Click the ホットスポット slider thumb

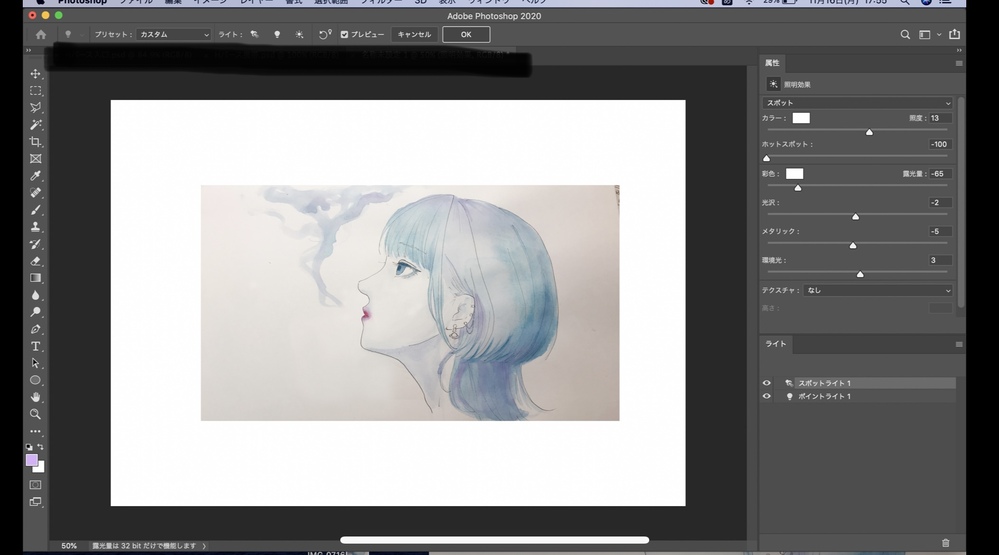click(x=766, y=158)
